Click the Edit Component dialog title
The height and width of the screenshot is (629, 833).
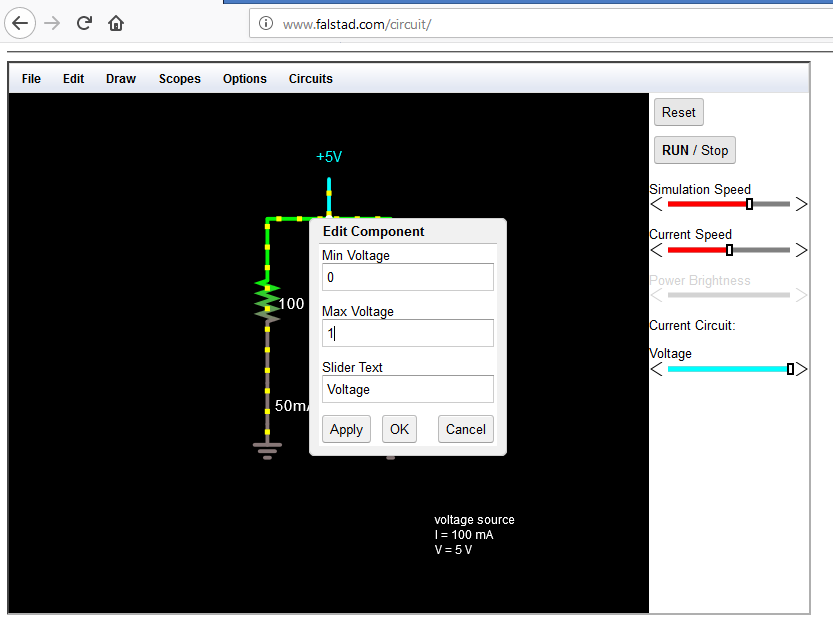(x=373, y=232)
